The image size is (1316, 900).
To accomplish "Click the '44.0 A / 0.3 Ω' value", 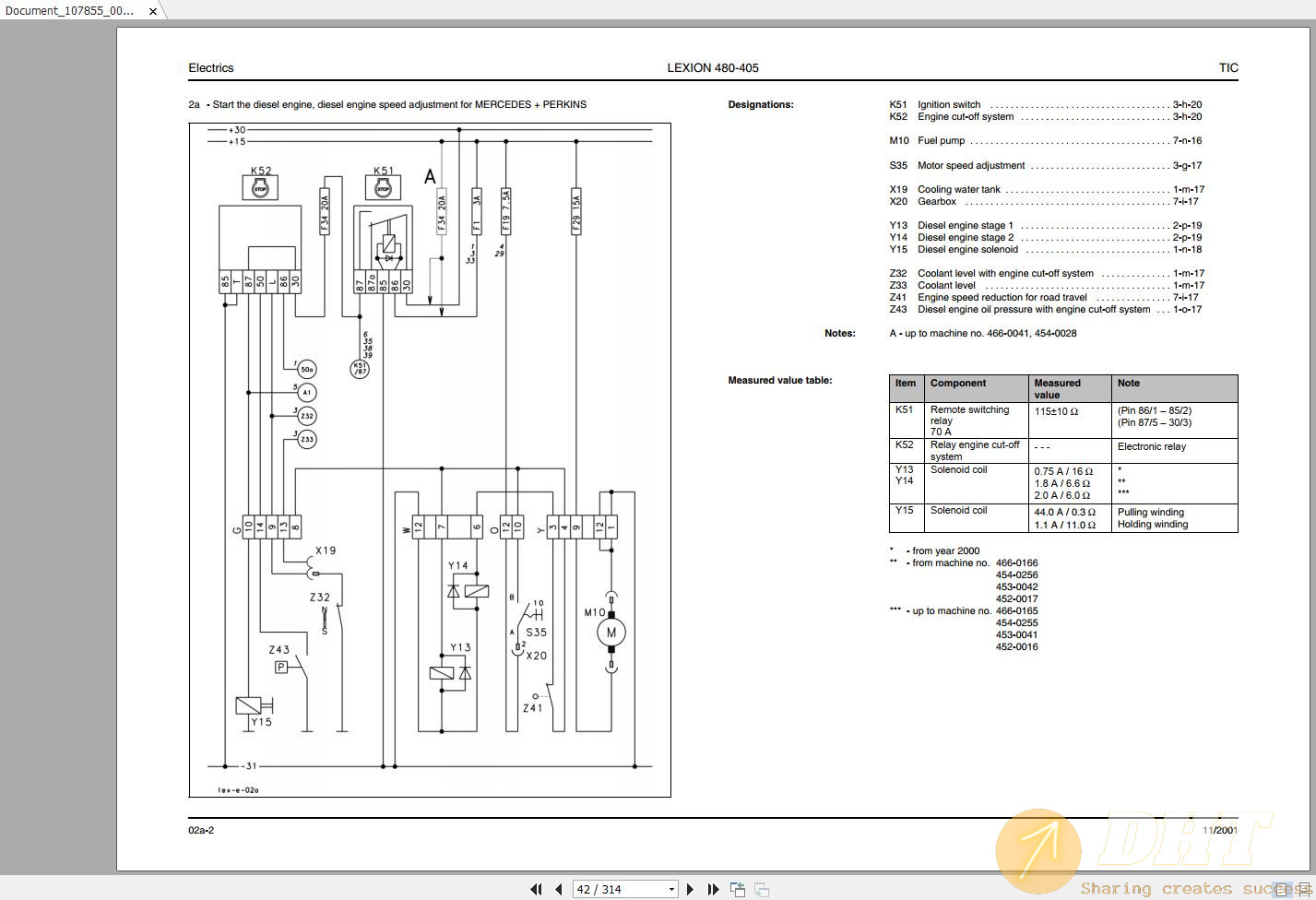I will (x=1065, y=513).
